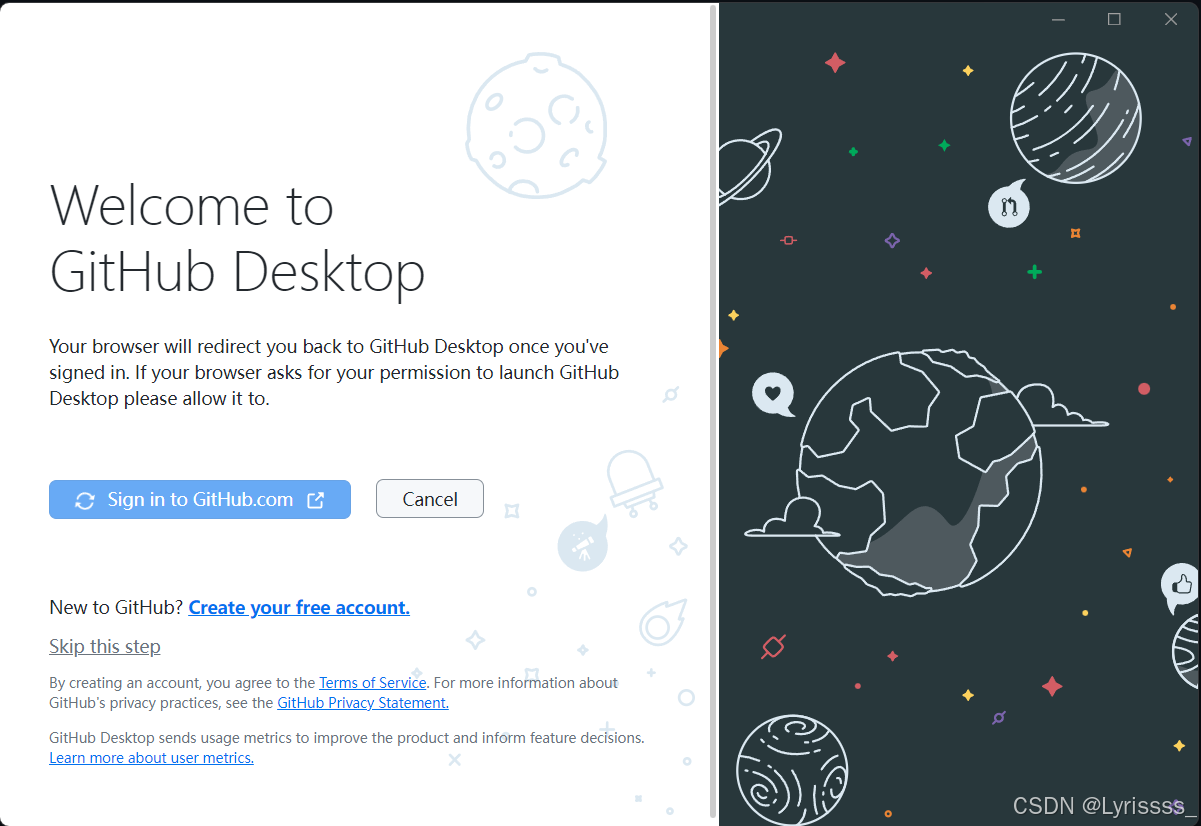Click the Welcome to GitHub Desktop heading

238,238
